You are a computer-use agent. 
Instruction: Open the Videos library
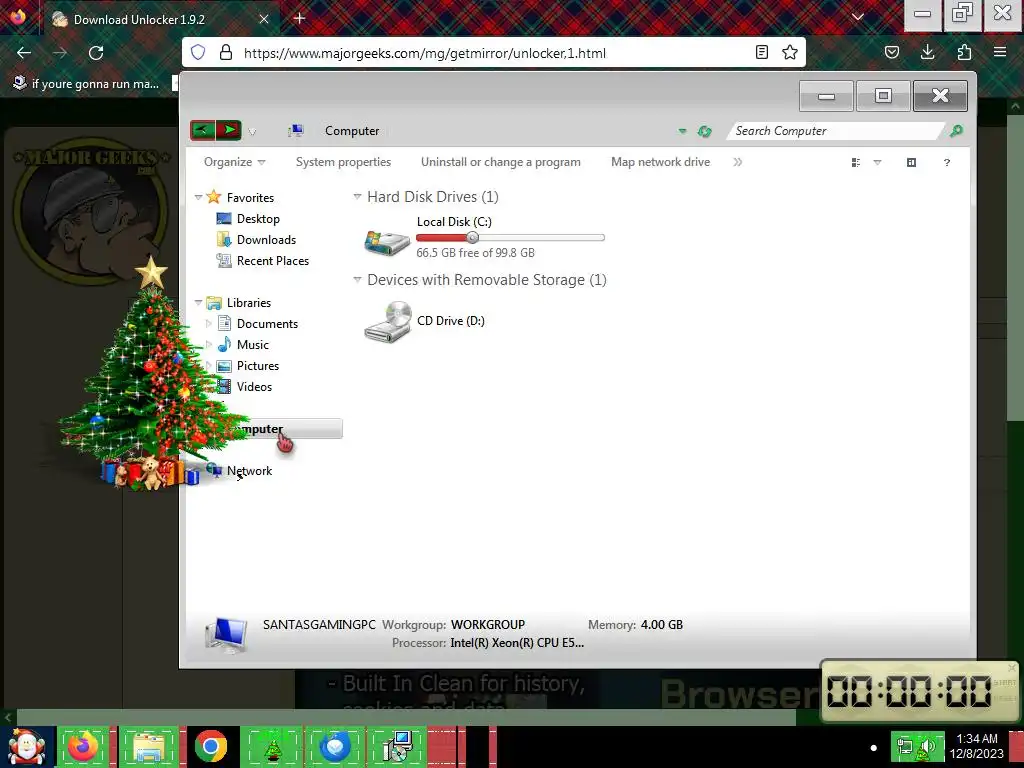point(254,387)
